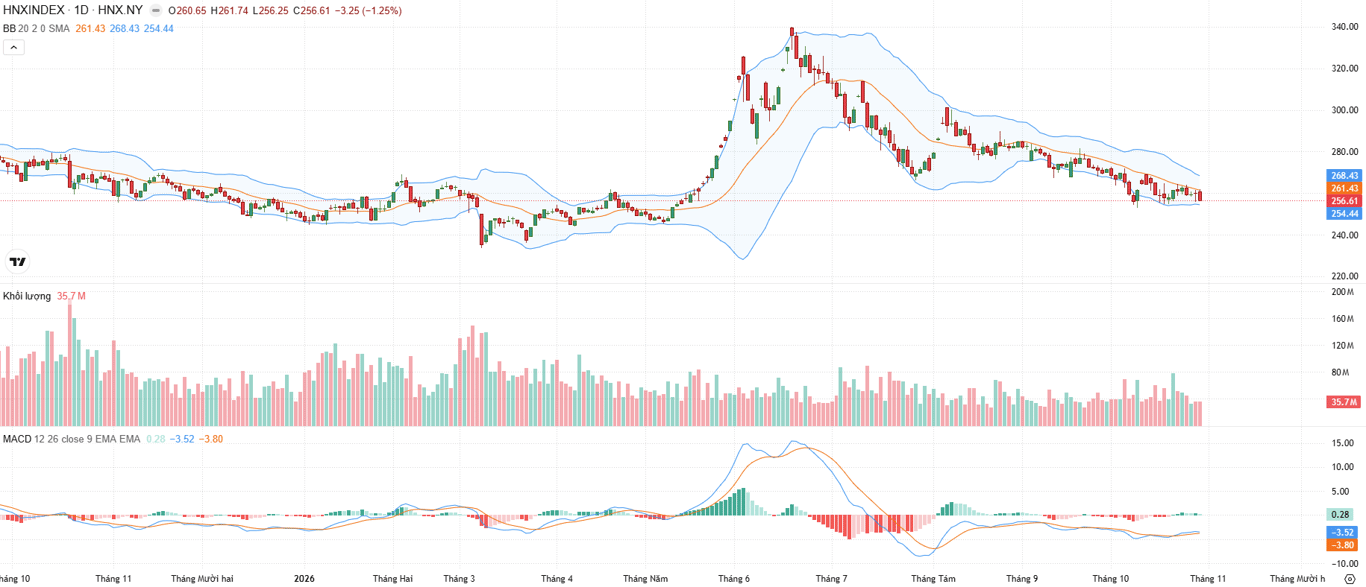Click the 2026 year time axis label
Image resolution: width=1366 pixels, height=587 pixels.
305,579
